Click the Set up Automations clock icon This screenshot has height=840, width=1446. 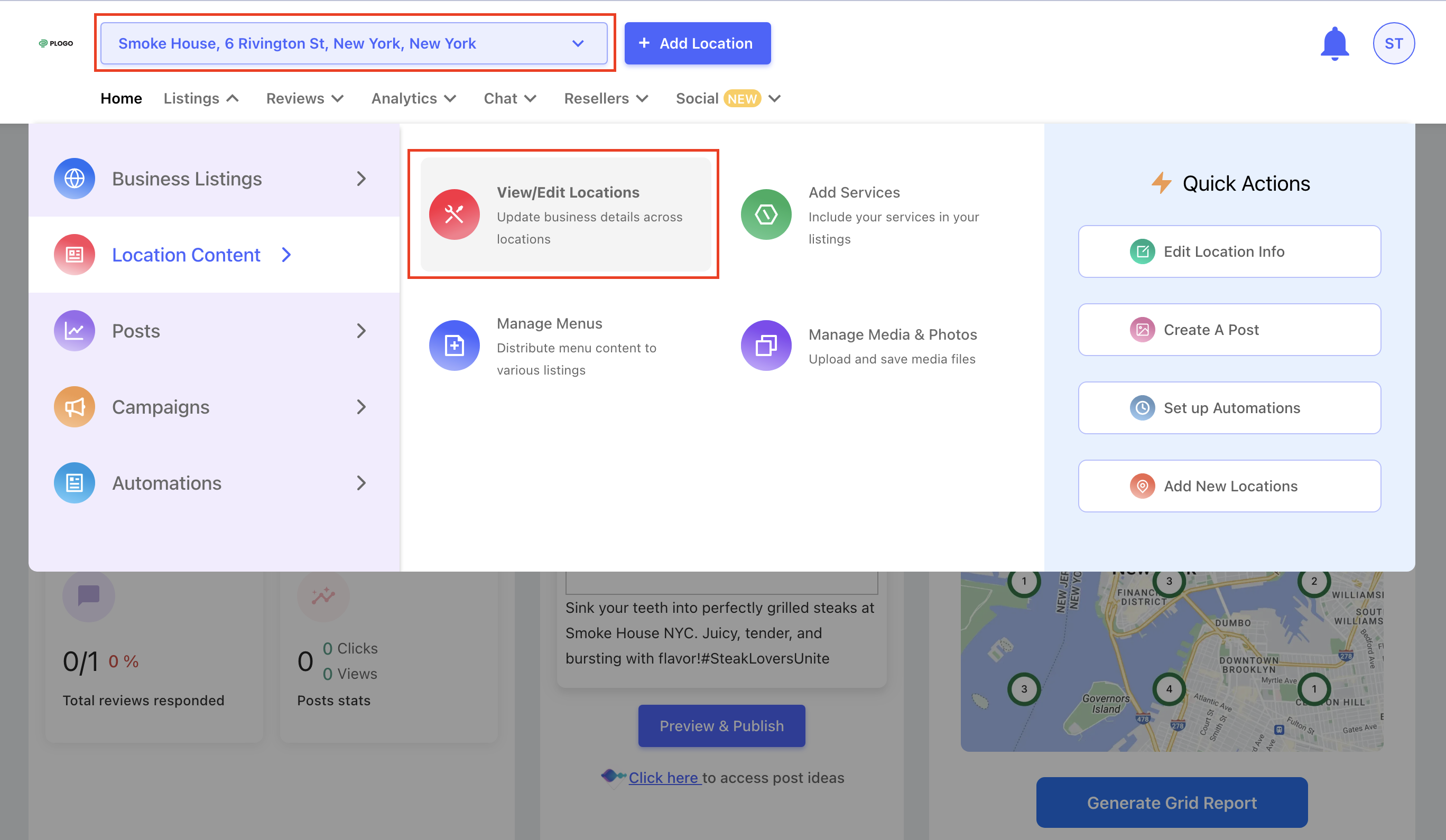1142,408
